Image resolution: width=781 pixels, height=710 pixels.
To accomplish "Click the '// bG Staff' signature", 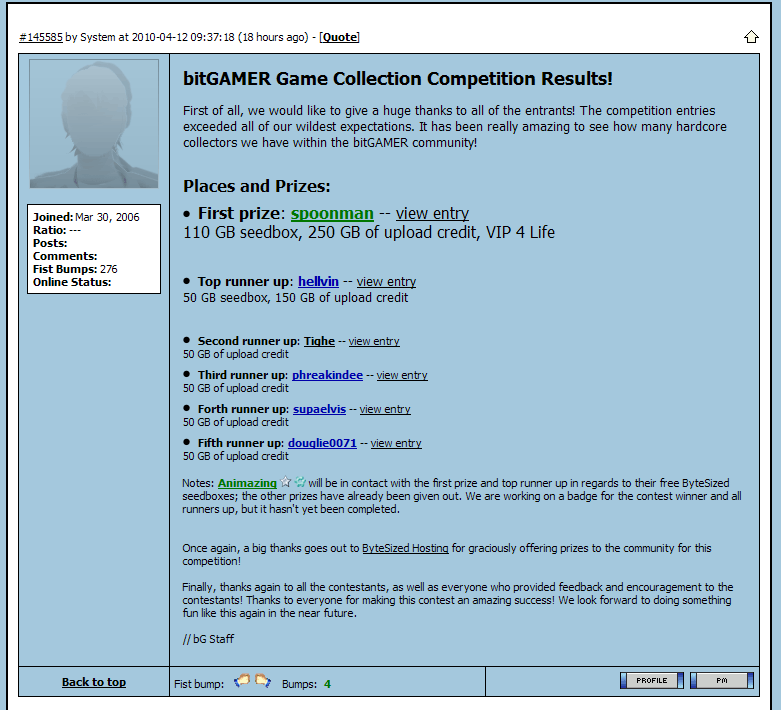I will [208, 639].
